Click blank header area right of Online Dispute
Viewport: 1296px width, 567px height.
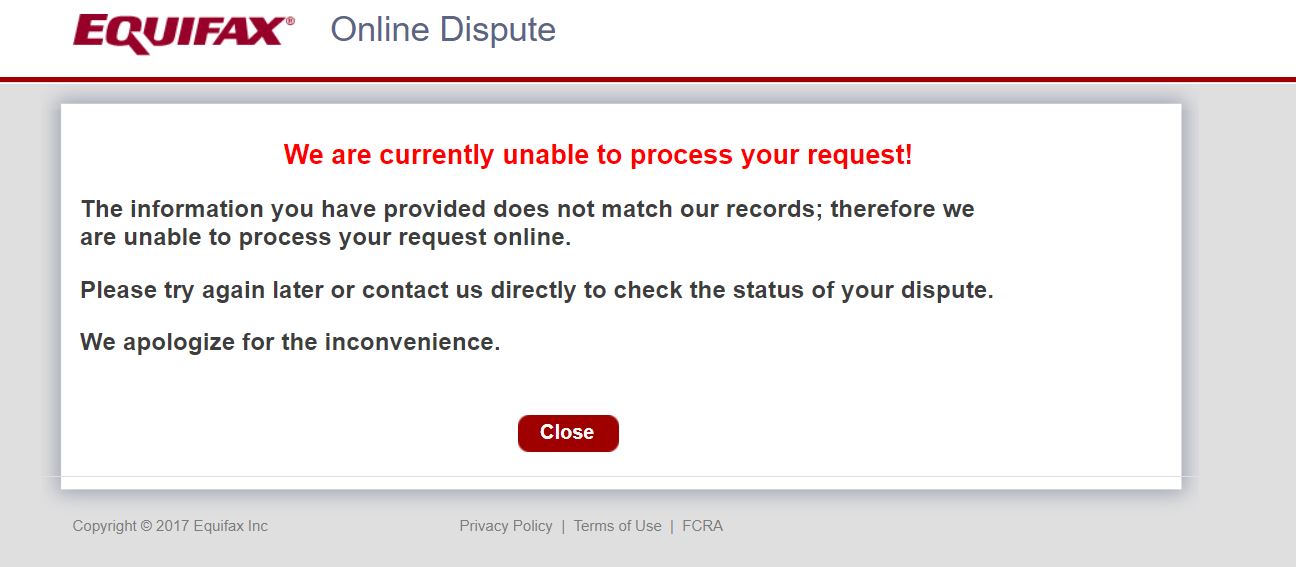tap(900, 35)
